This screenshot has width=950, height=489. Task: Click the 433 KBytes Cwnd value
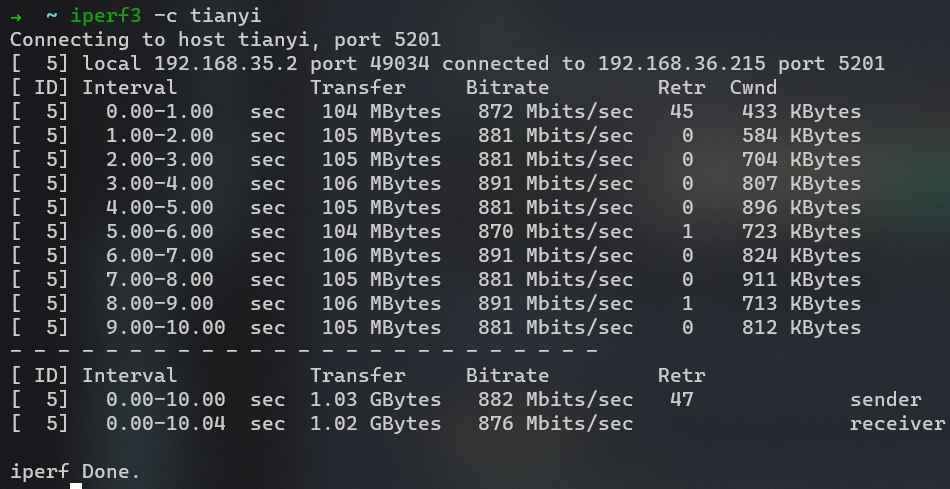(x=801, y=112)
